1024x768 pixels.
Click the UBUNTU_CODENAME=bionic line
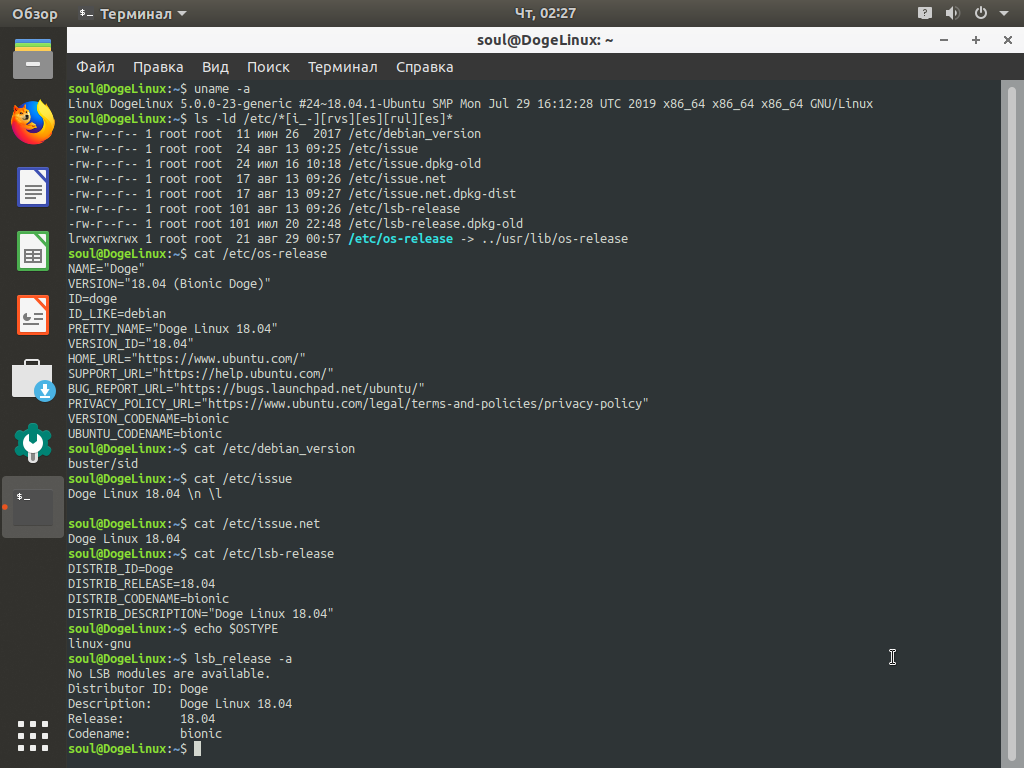point(145,434)
